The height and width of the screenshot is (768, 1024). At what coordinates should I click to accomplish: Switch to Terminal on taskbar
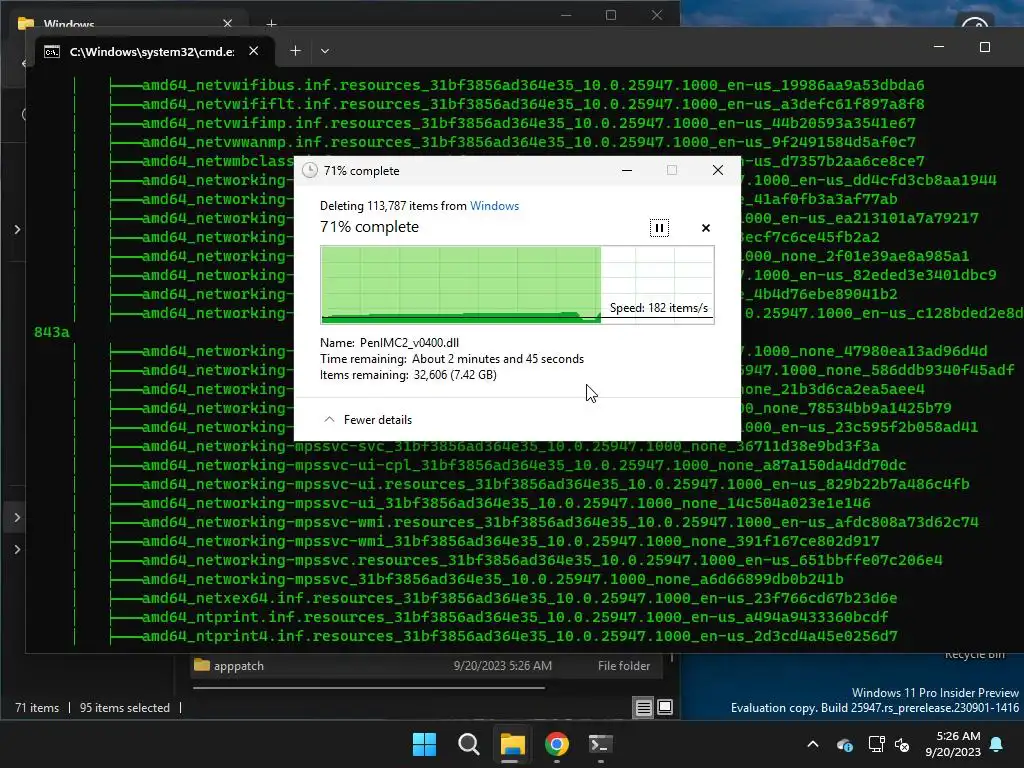click(600, 744)
